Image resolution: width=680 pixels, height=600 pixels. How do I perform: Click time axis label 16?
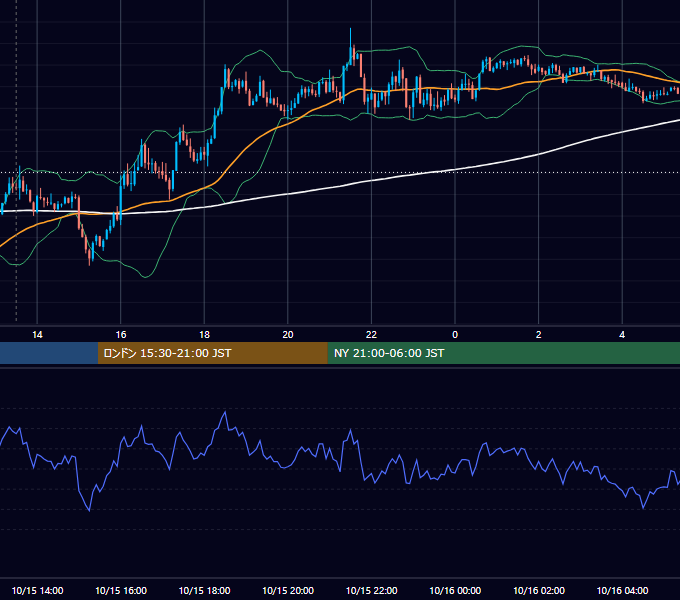click(121, 335)
